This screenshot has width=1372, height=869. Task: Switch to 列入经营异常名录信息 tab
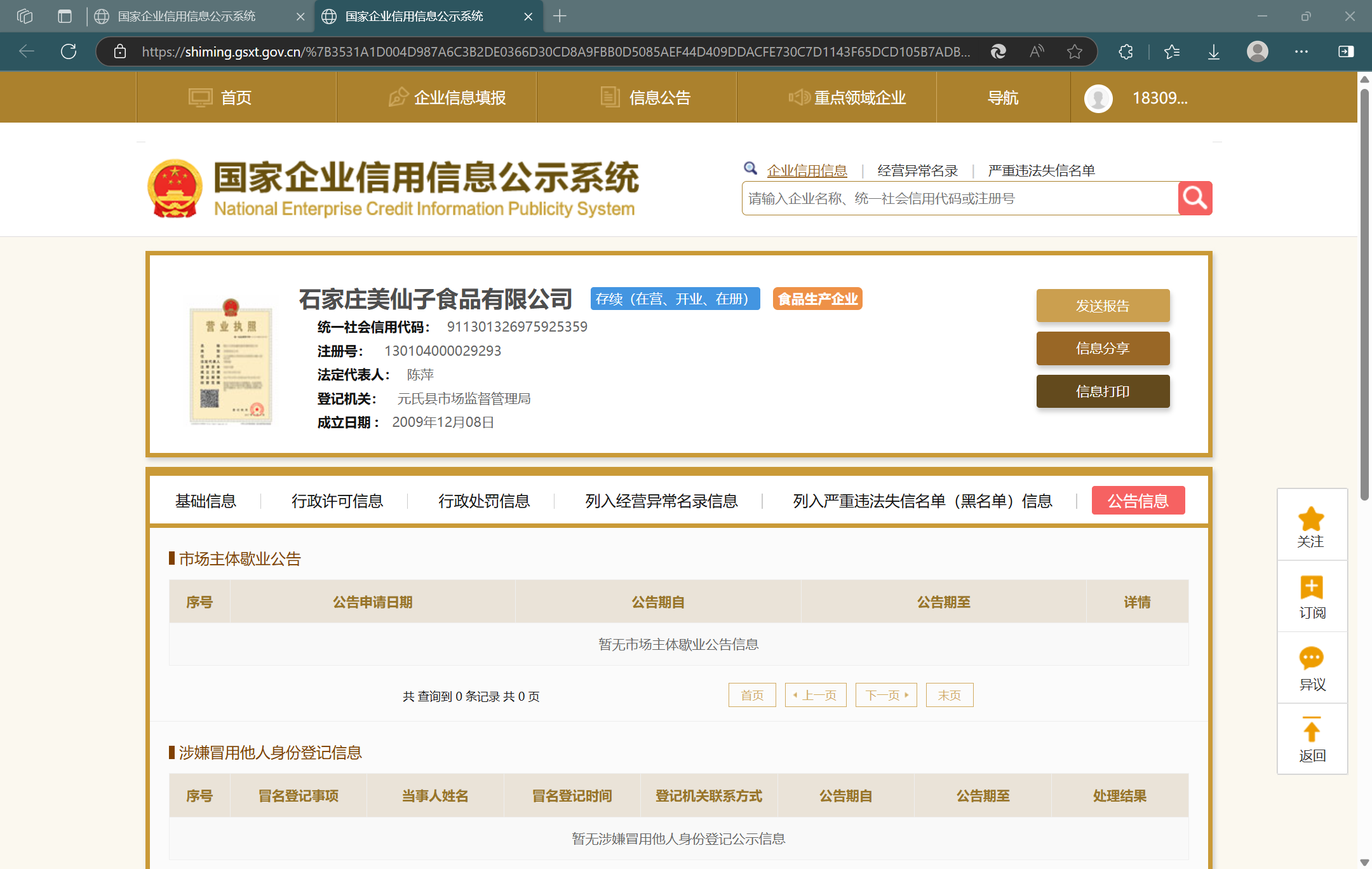[661, 501]
